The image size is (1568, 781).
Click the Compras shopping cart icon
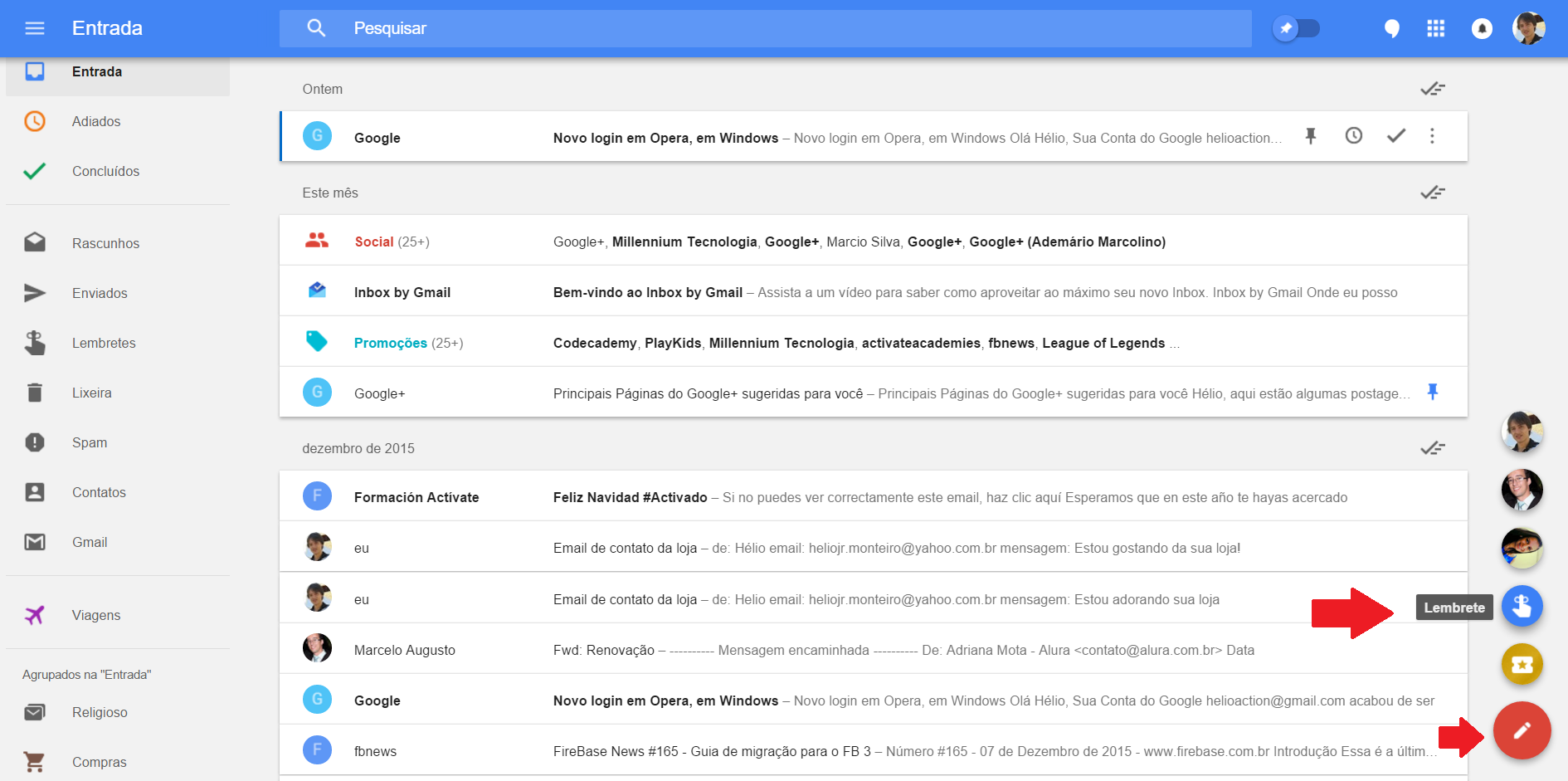[x=35, y=761]
